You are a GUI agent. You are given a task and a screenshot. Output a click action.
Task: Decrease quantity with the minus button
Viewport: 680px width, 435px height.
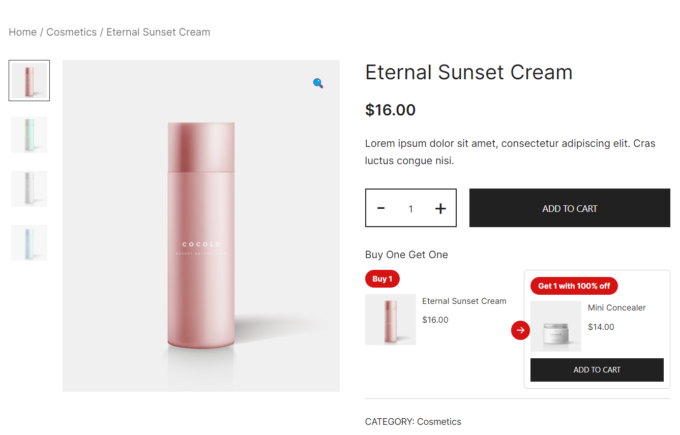381,208
